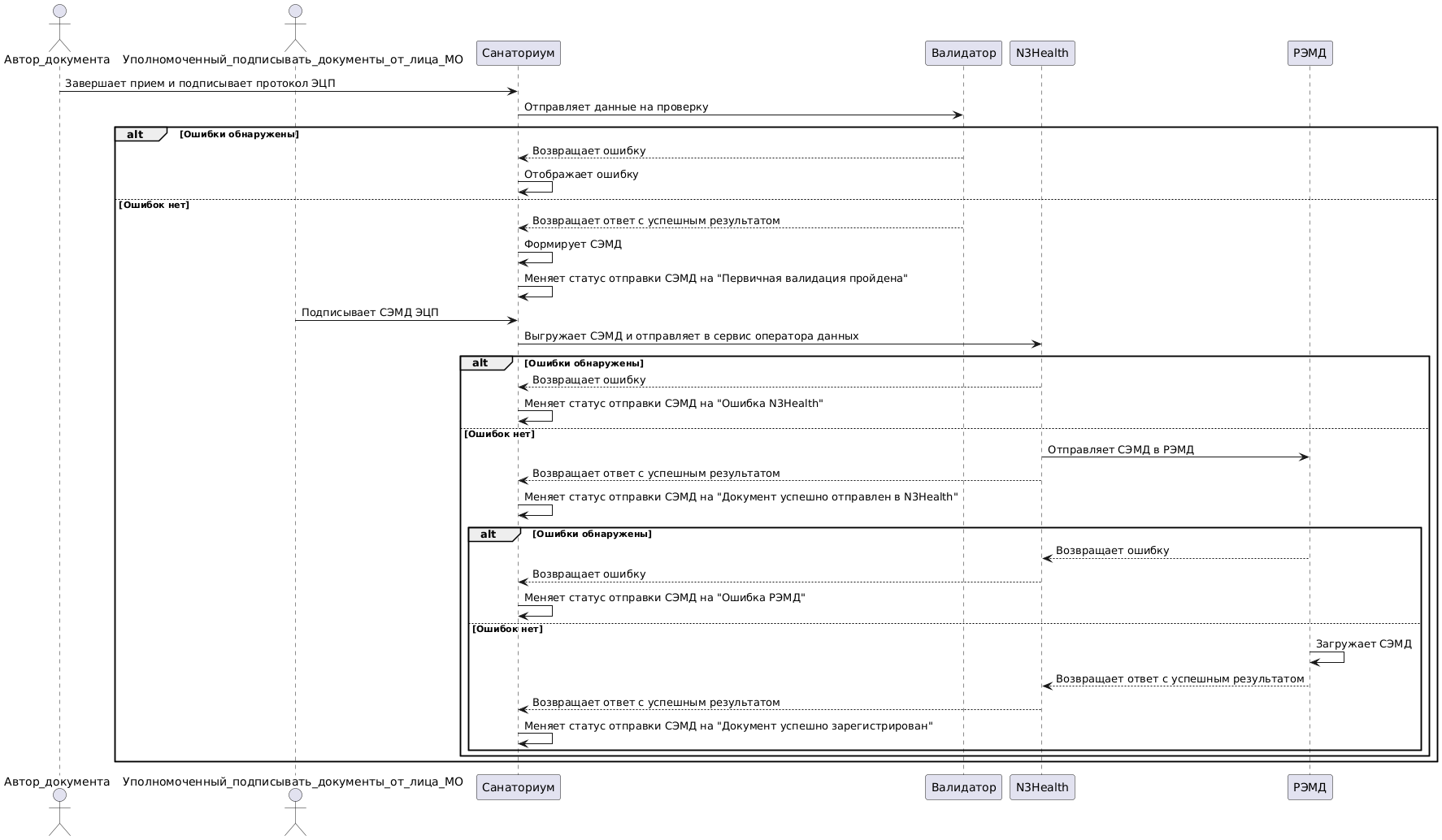This screenshot has height=840, width=1442.
Task: Click the 'Ошибка N3Health' status message
Action: pos(673,404)
